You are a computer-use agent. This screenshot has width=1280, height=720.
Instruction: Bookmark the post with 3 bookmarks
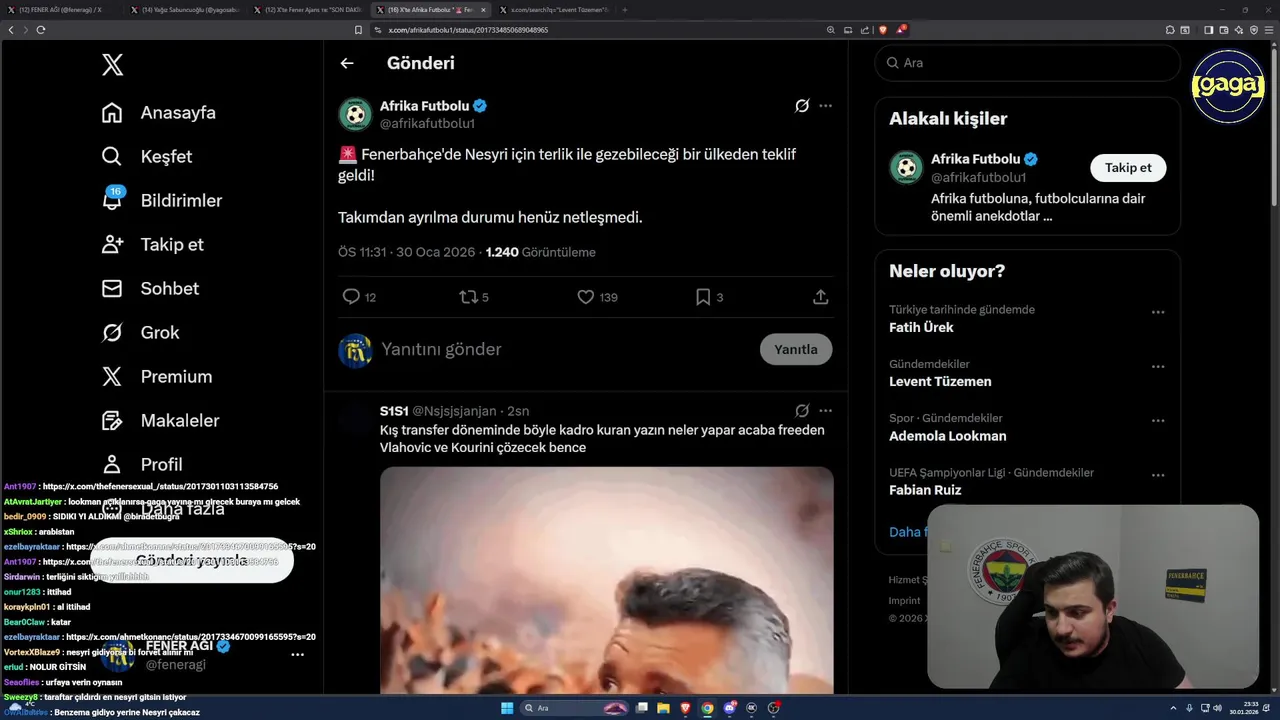pos(703,297)
